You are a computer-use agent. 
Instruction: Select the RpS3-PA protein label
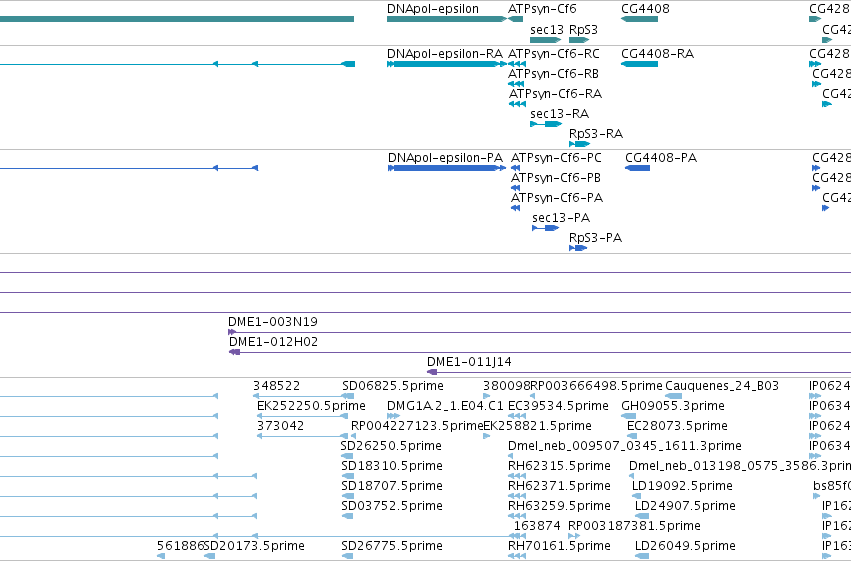pos(595,238)
